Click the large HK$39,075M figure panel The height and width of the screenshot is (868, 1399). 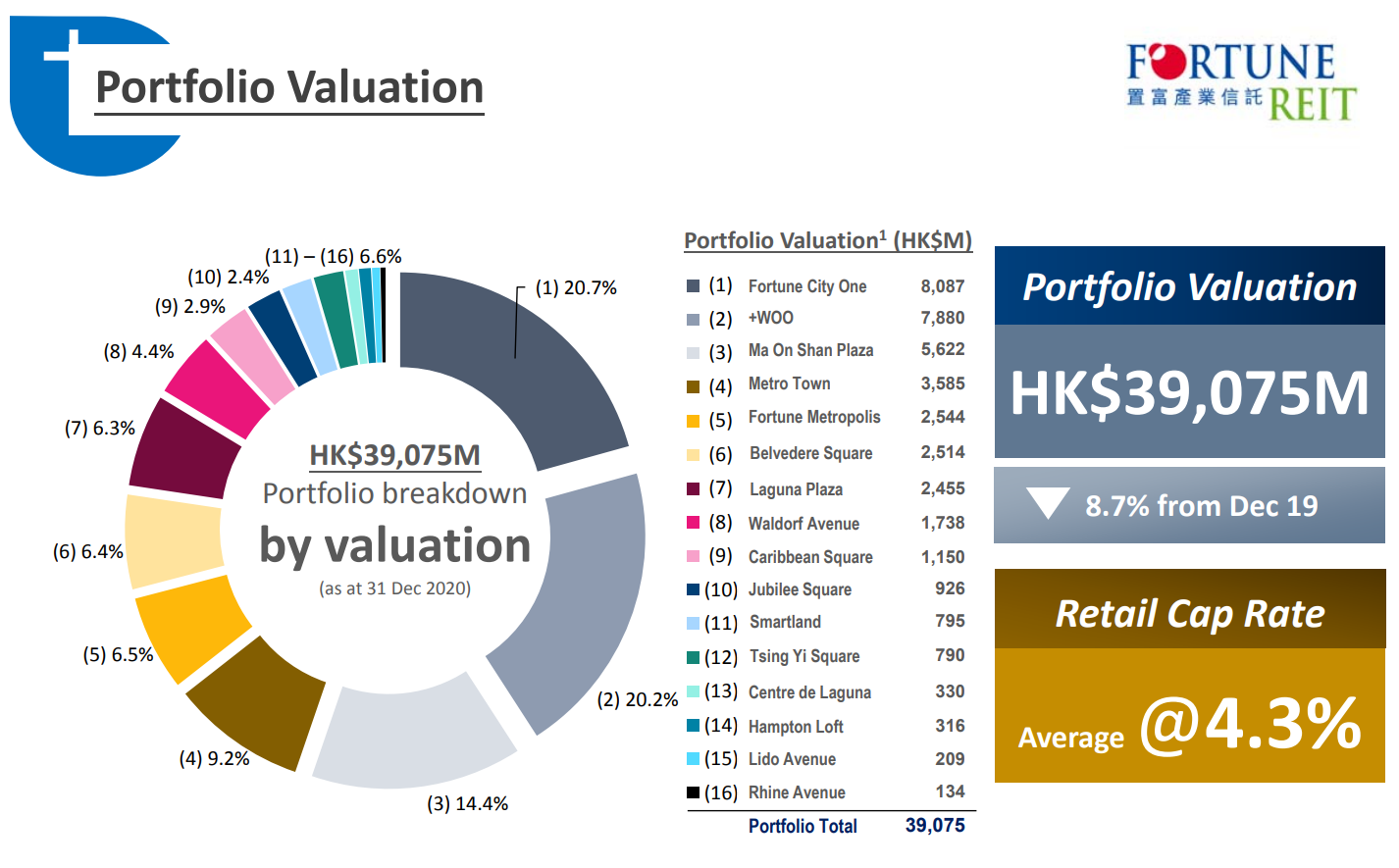pos(1189,392)
